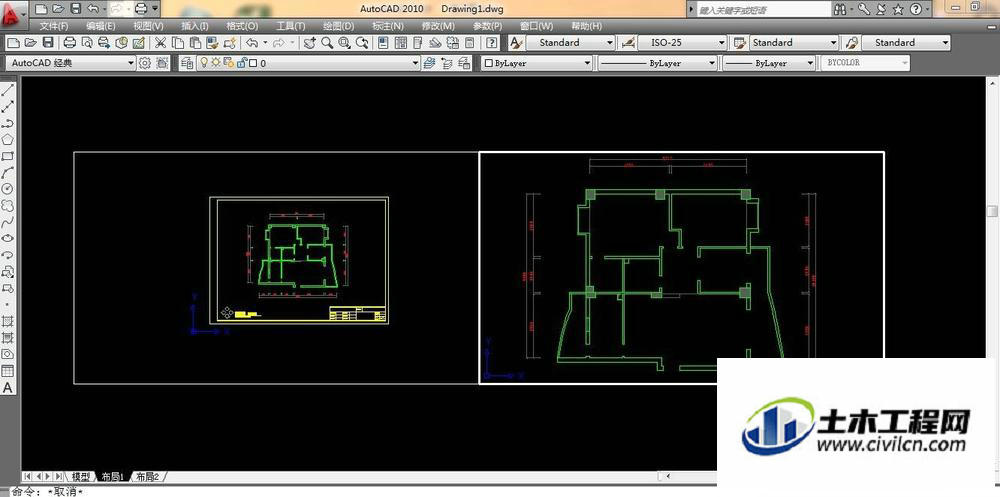Click the Favorites star icon in title bar
The height and width of the screenshot is (497, 1000).
[x=898, y=9]
